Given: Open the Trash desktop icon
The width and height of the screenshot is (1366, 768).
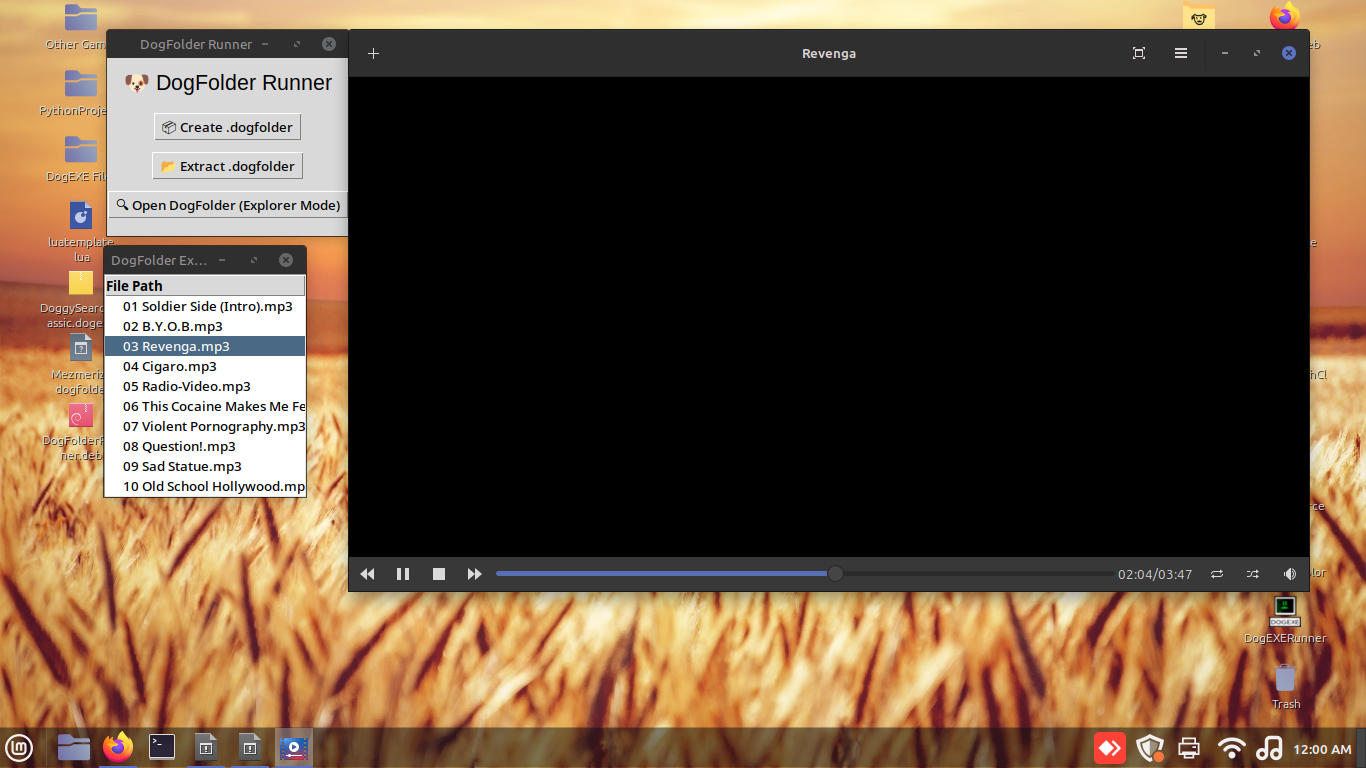Looking at the screenshot, I should click(x=1285, y=686).
